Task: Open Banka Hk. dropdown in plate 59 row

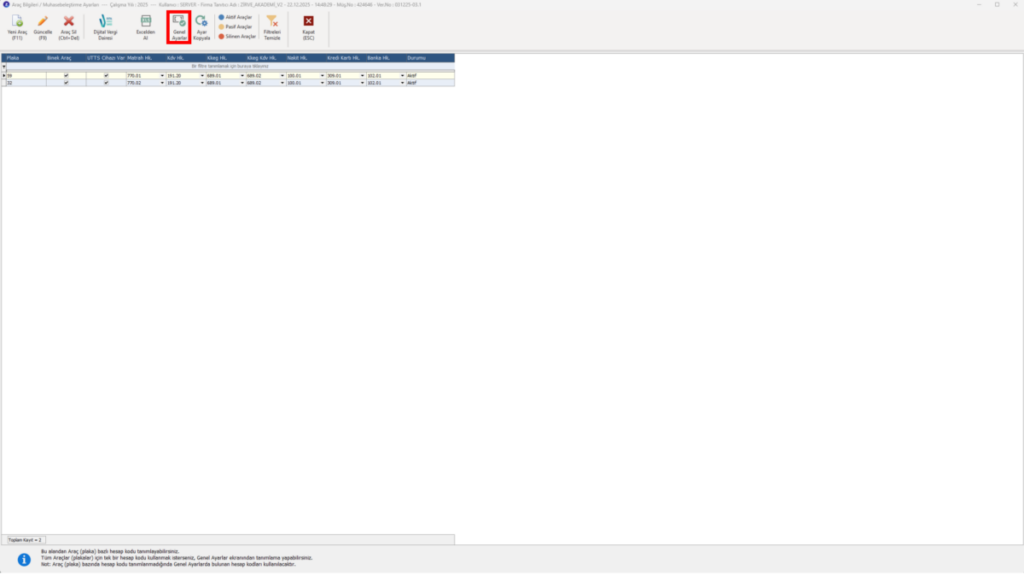Action: click(402, 76)
